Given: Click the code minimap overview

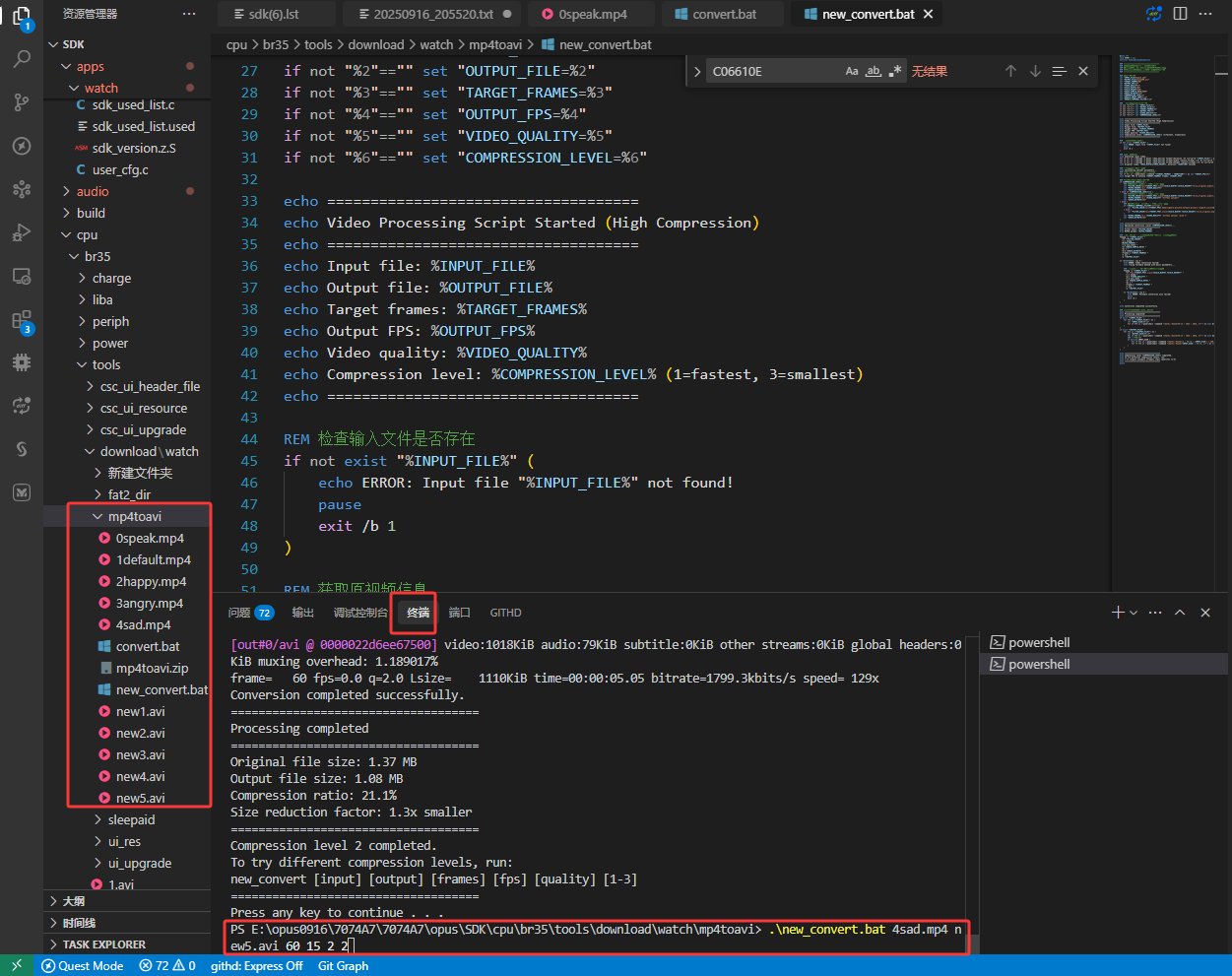Looking at the screenshot, I should [x=1165, y=210].
